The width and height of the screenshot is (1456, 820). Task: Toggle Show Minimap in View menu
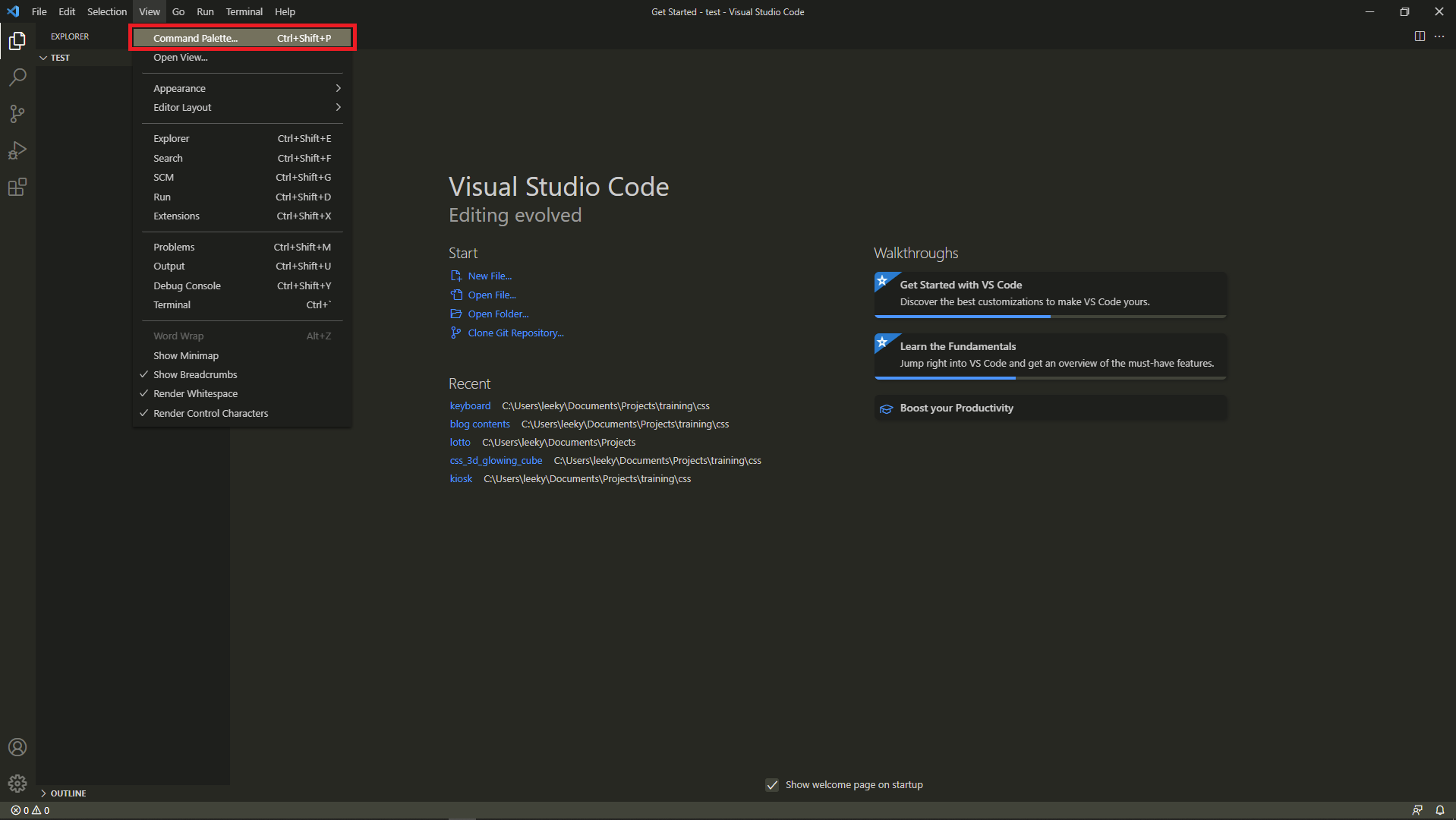(x=241, y=355)
